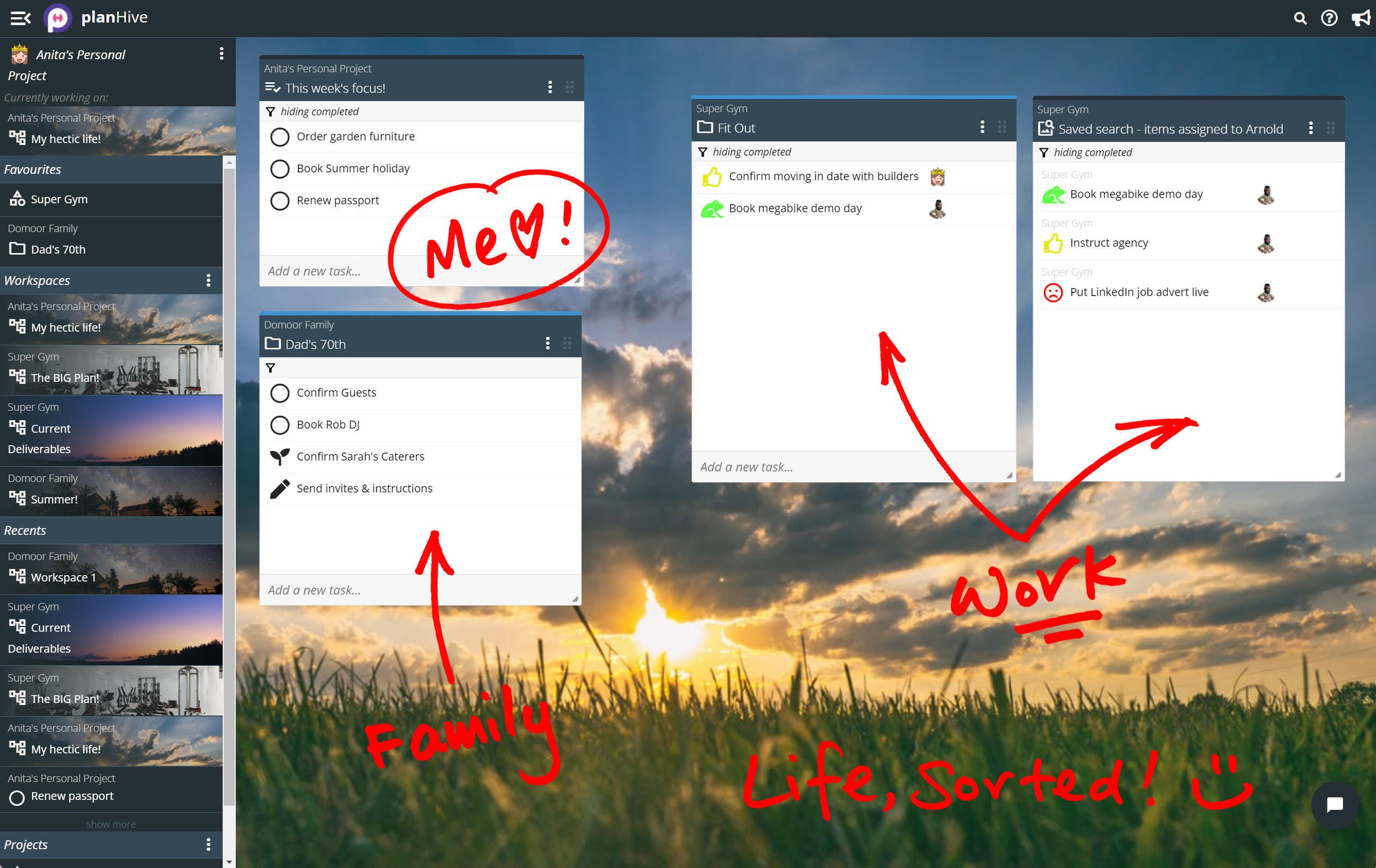Click Add a new task in Dad's 70th

pos(314,590)
